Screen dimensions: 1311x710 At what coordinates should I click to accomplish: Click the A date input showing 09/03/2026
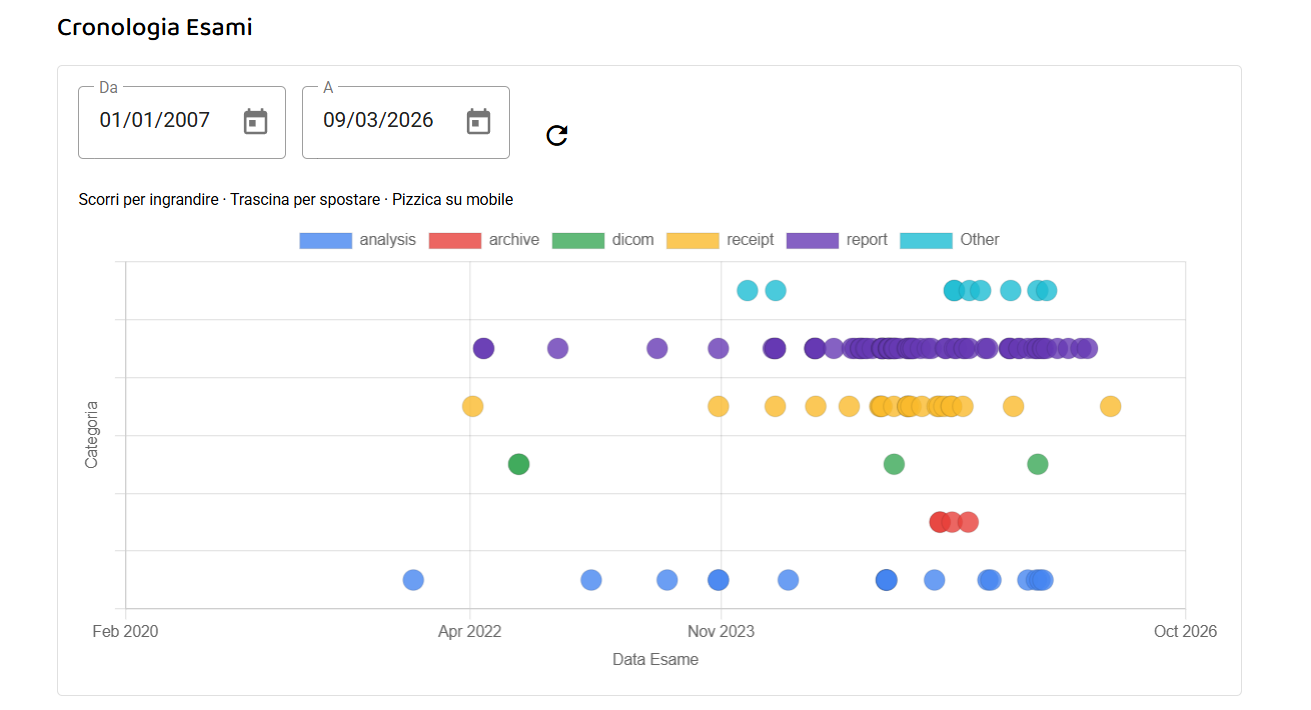point(378,121)
